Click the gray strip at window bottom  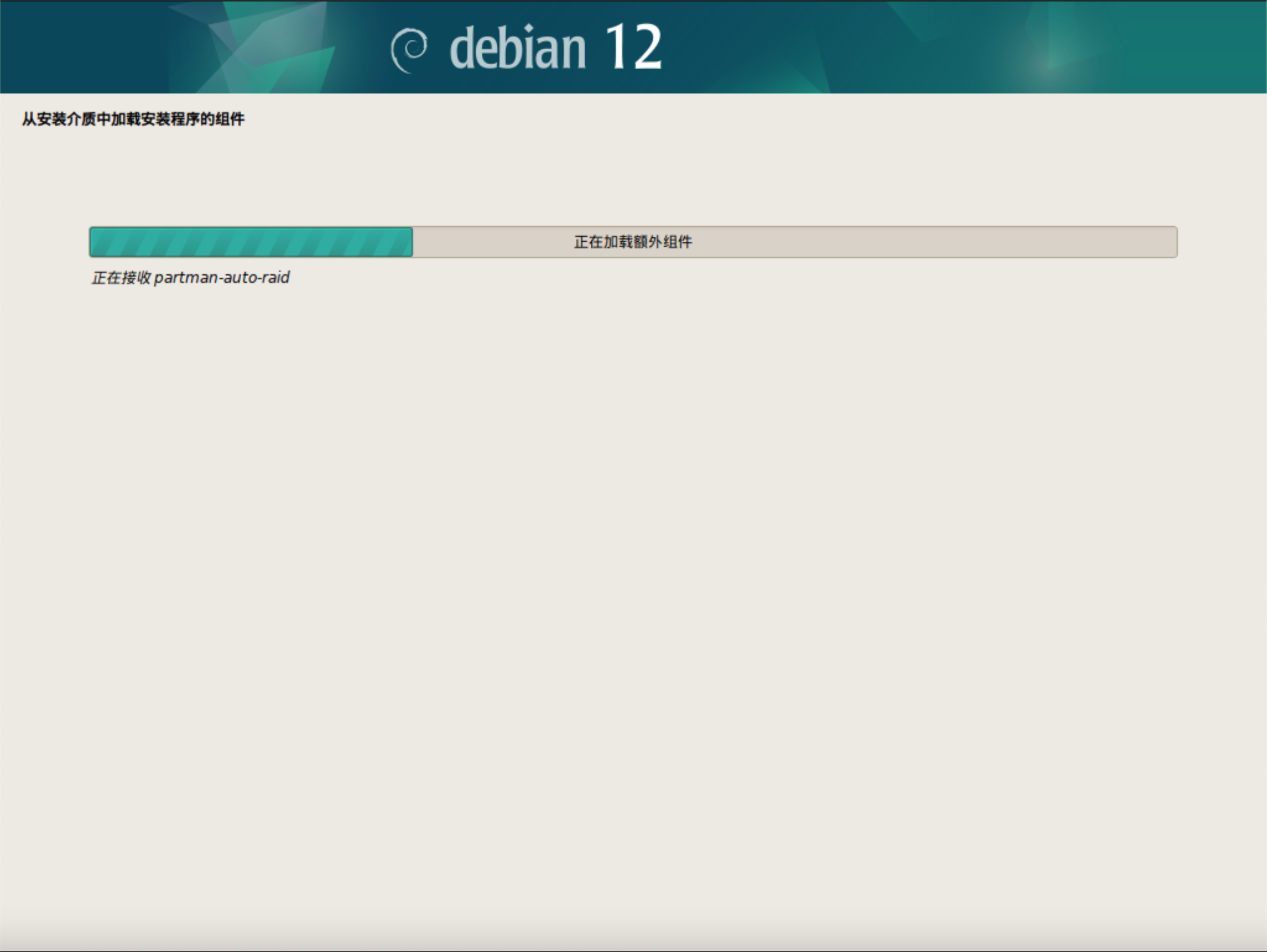pos(633,942)
